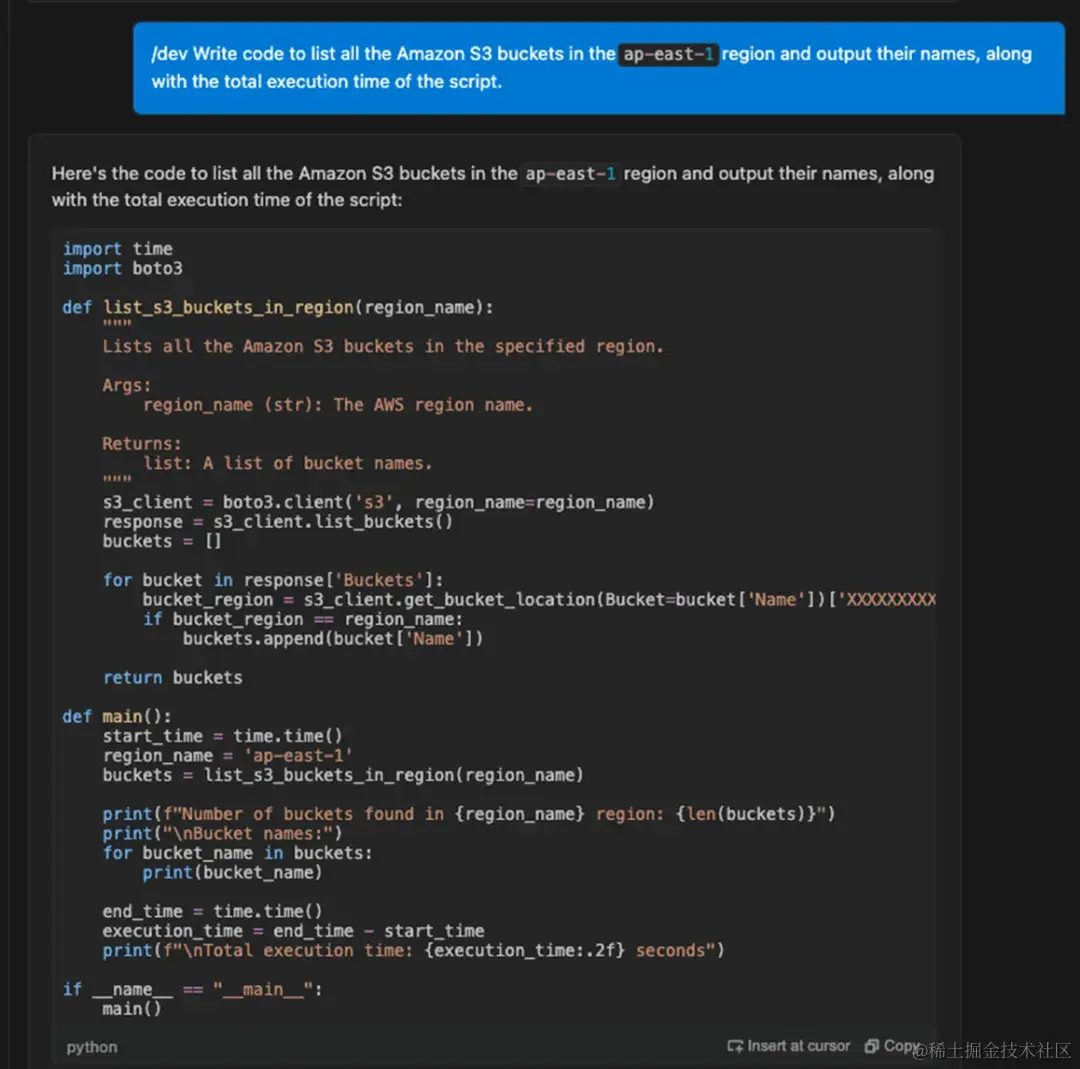Click the Copy clipboard icon
This screenshot has height=1069, width=1080.
click(x=871, y=1046)
